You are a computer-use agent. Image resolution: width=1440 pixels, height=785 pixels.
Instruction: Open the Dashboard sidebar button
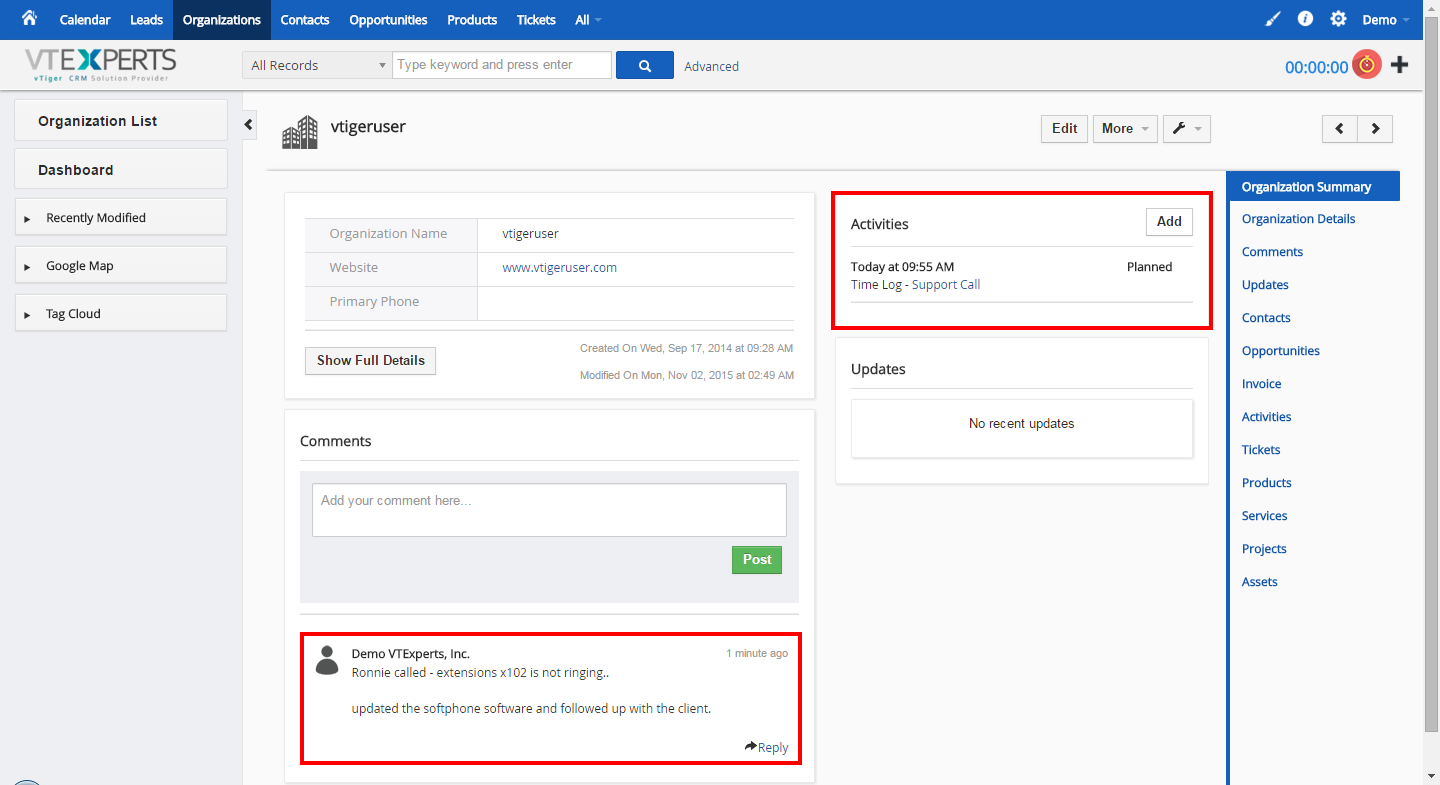tap(121, 169)
